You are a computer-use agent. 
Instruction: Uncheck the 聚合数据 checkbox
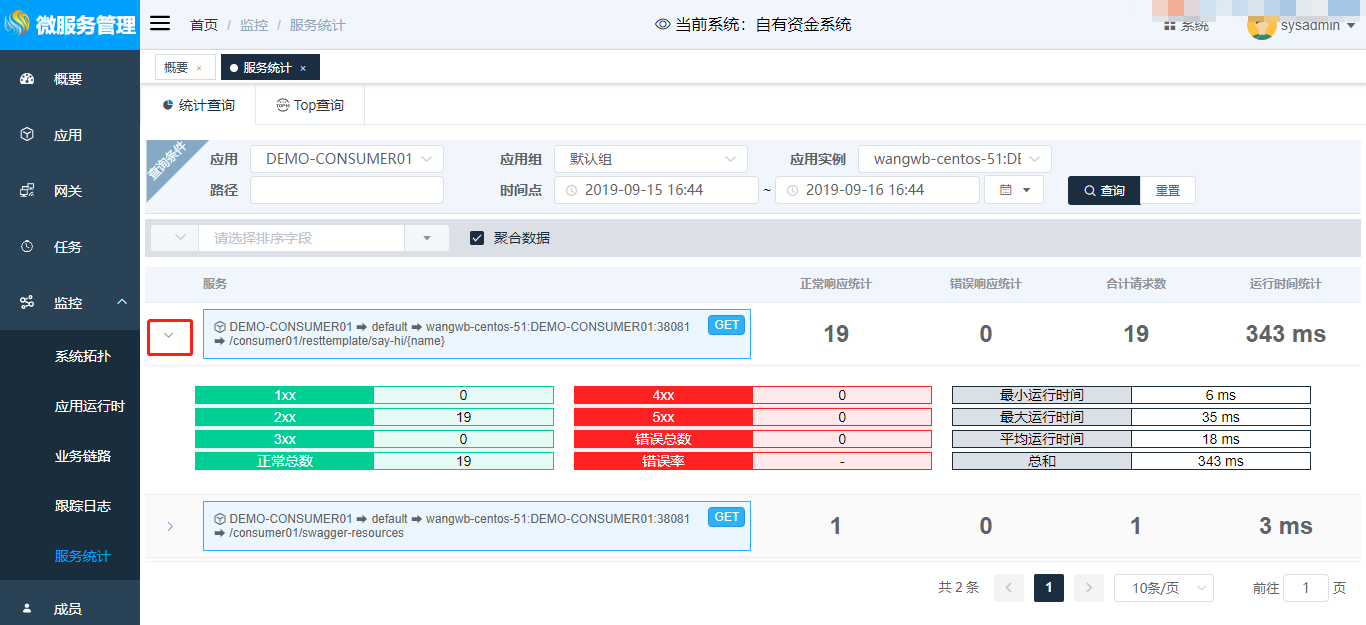click(477, 238)
